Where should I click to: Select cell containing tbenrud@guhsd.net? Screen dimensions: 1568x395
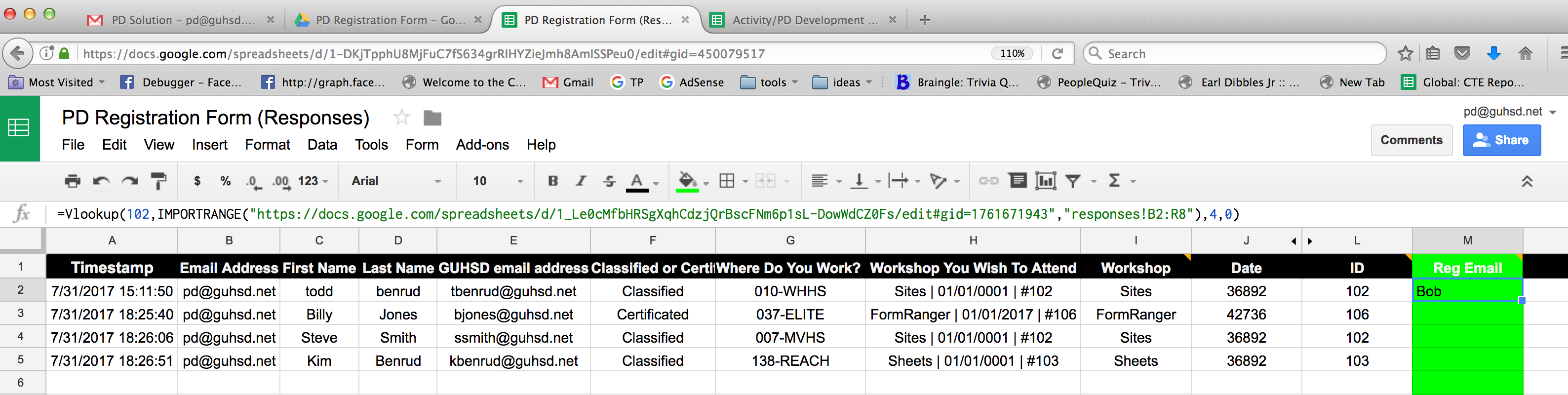pyautogui.click(x=513, y=291)
